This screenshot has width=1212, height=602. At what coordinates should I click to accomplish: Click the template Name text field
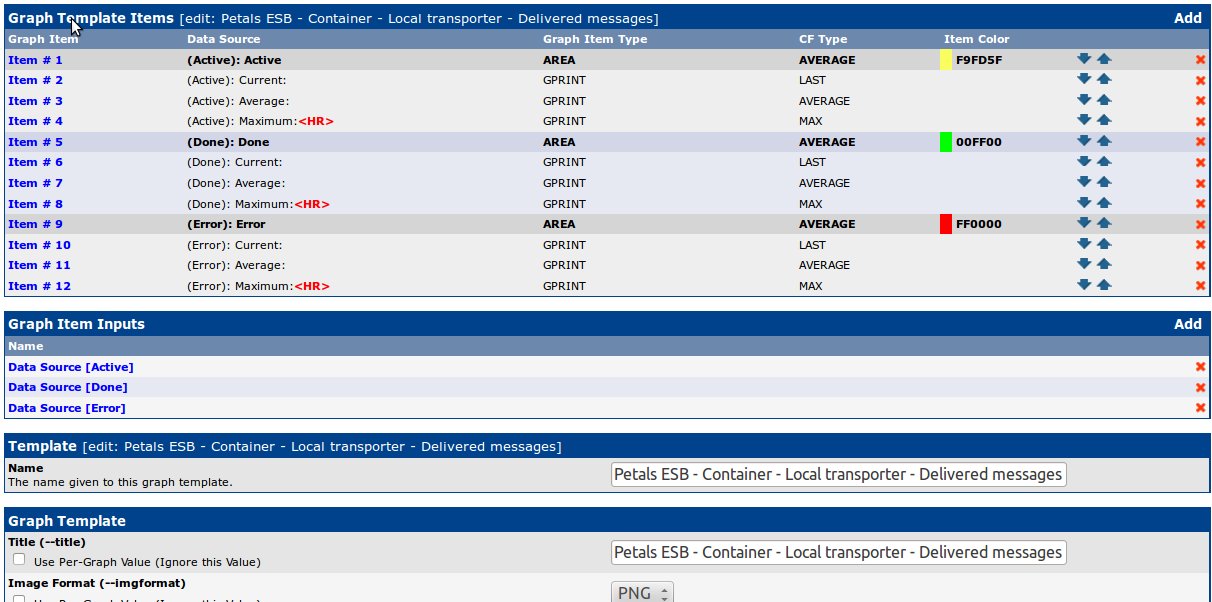(x=838, y=474)
